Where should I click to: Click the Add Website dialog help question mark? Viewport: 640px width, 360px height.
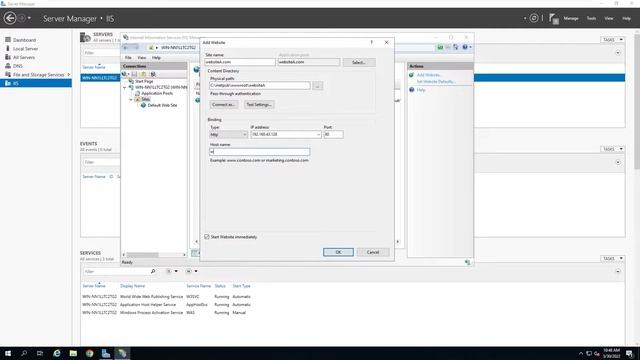click(x=371, y=42)
